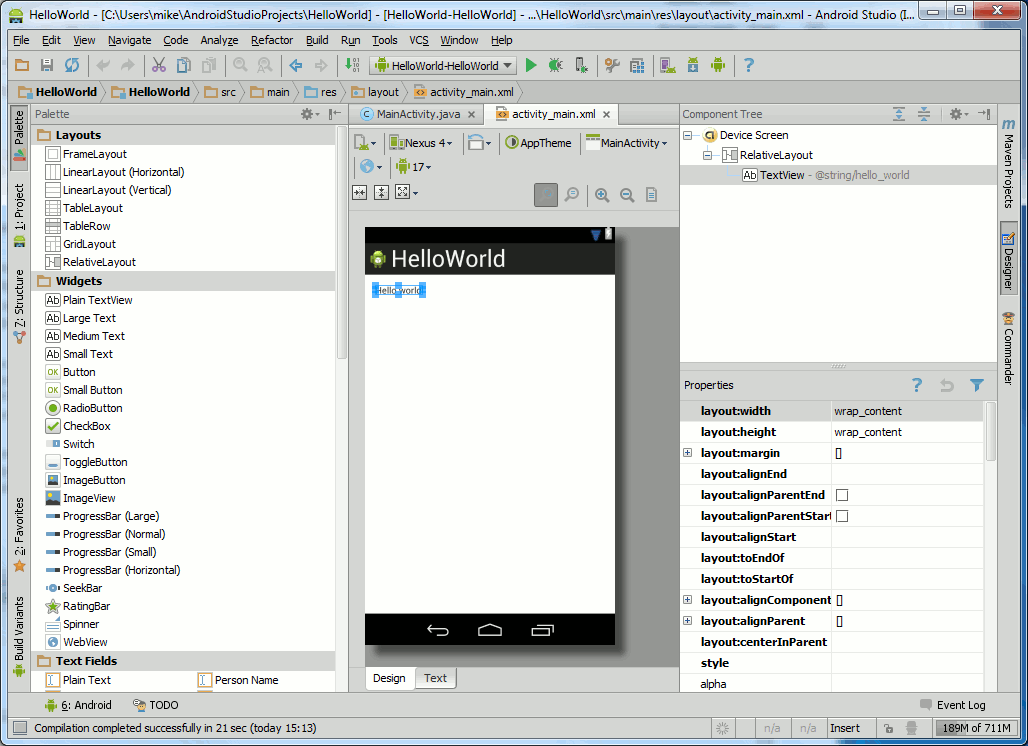Click the memory indicator 189M of 711M
The image size is (1028, 746).
click(x=976, y=728)
